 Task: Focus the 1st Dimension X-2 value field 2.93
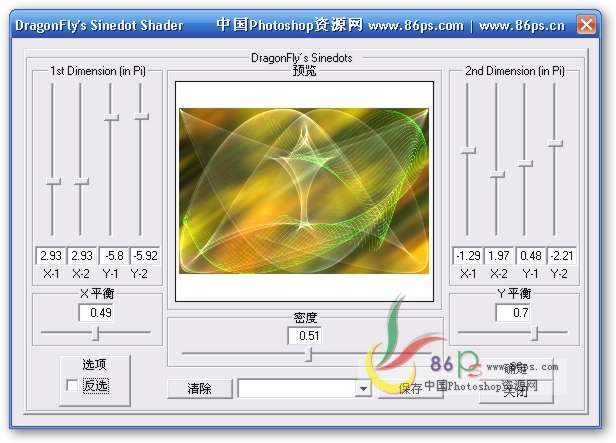tap(82, 256)
